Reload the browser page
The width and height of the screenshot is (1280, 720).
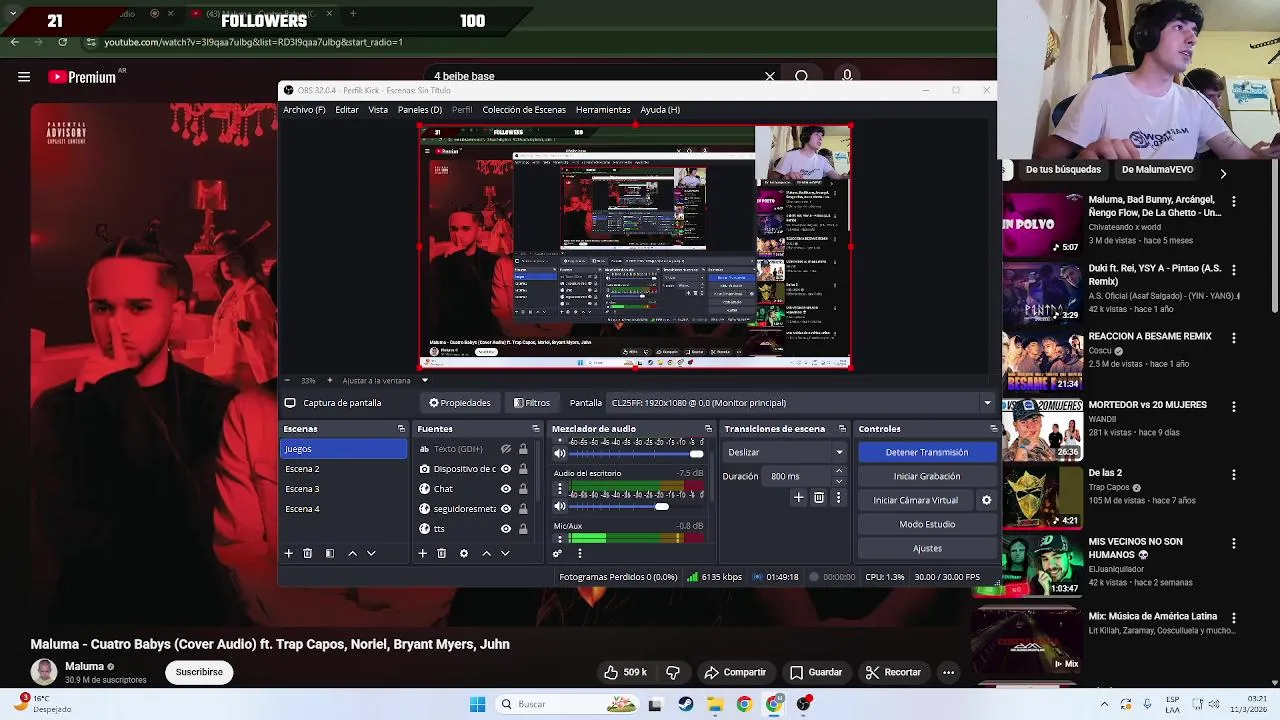(62, 42)
